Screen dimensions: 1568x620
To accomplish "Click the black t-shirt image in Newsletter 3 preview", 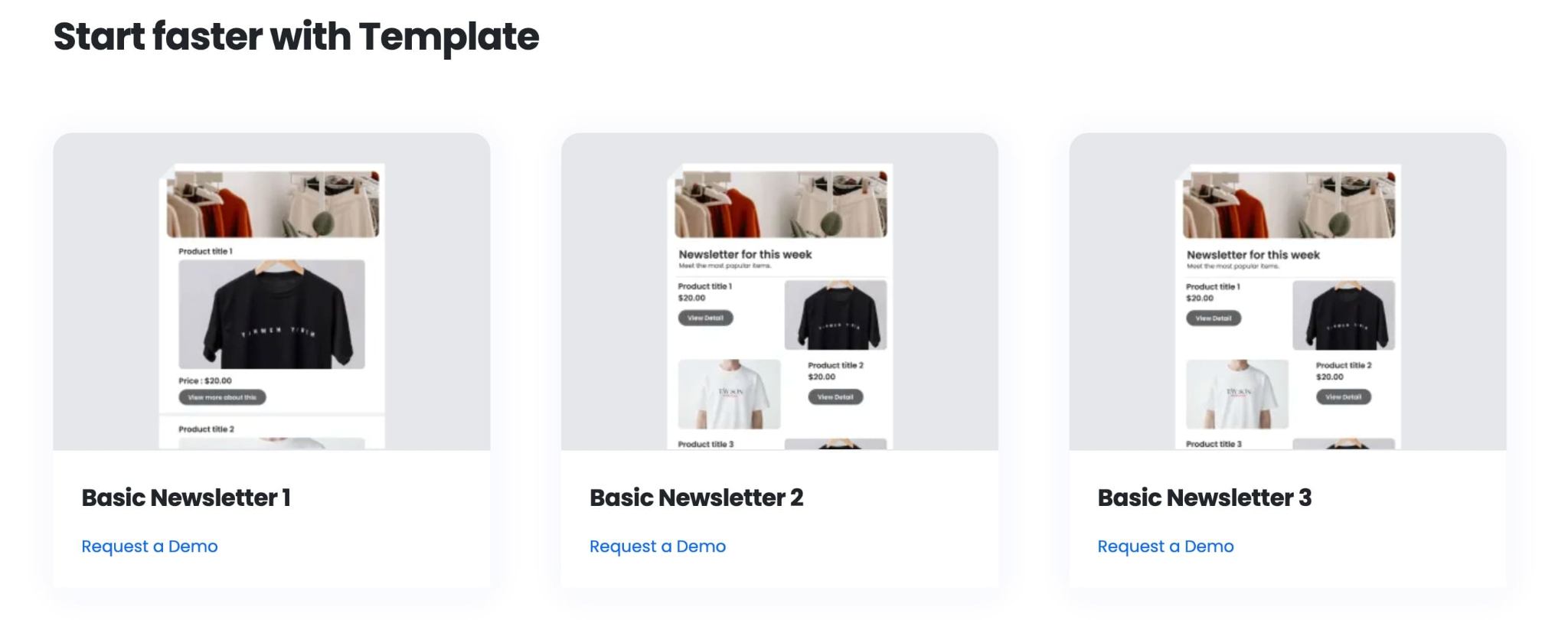I will [x=1344, y=315].
